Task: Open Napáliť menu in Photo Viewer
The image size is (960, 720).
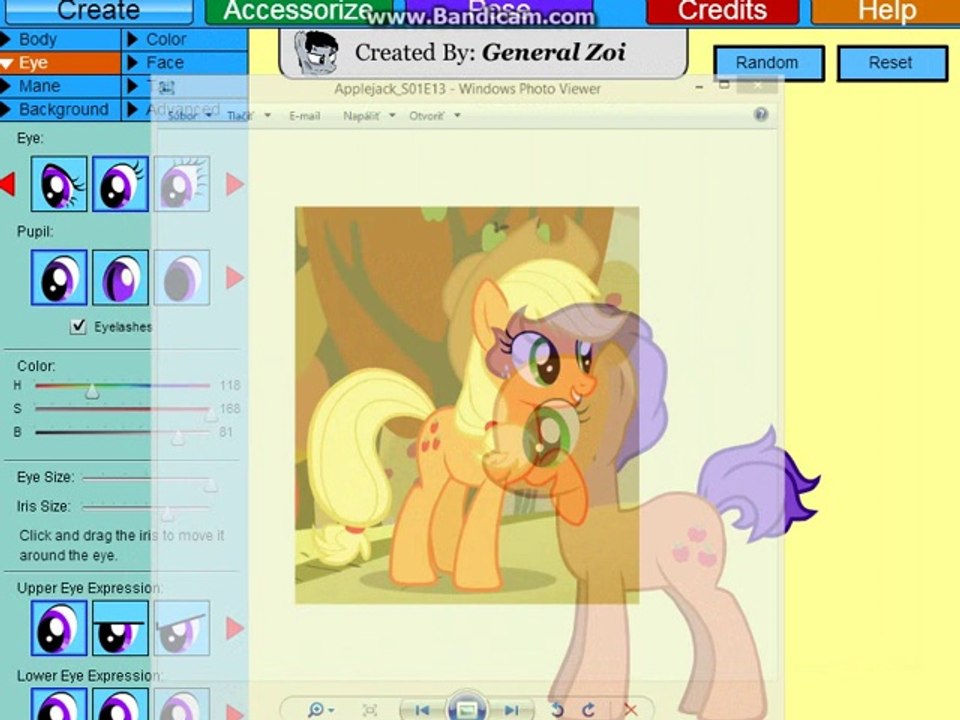Action: pyautogui.click(x=369, y=115)
